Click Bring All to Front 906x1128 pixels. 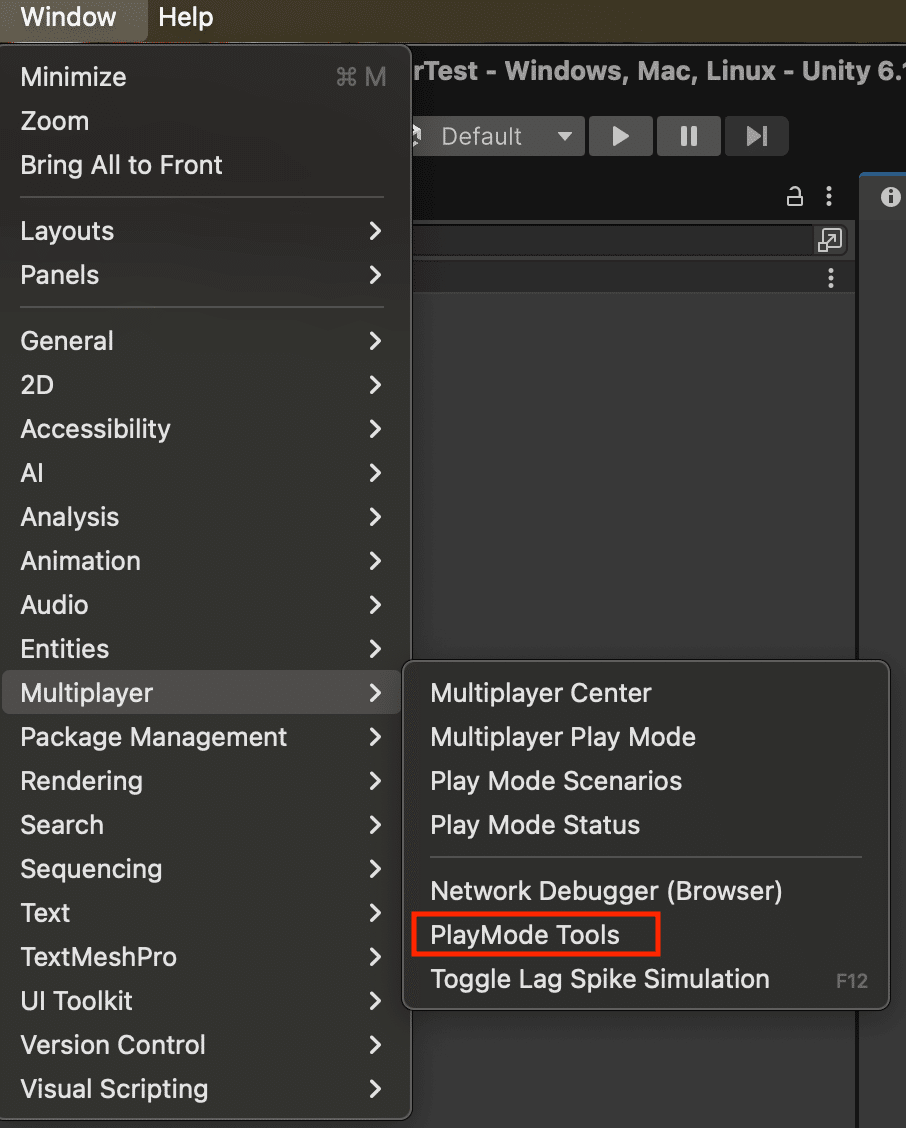tap(121, 165)
